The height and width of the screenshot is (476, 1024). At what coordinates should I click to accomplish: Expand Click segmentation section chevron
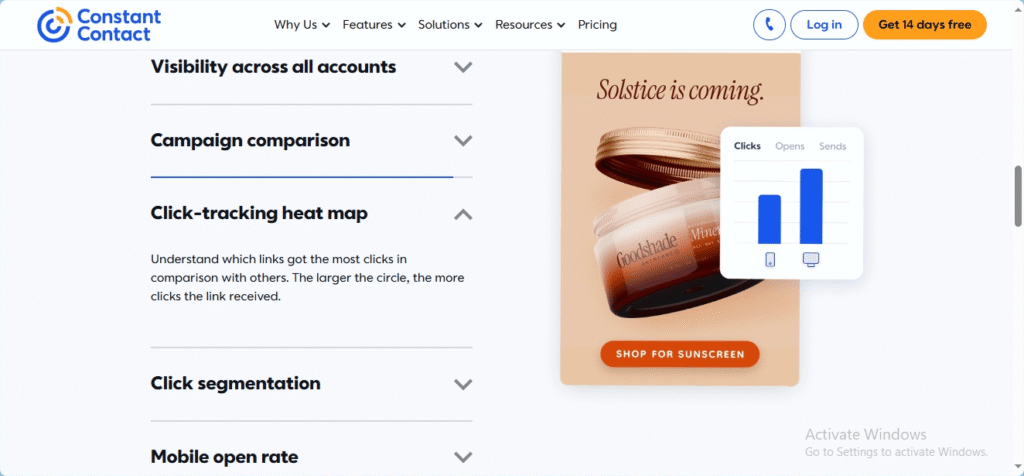(x=463, y=384)
